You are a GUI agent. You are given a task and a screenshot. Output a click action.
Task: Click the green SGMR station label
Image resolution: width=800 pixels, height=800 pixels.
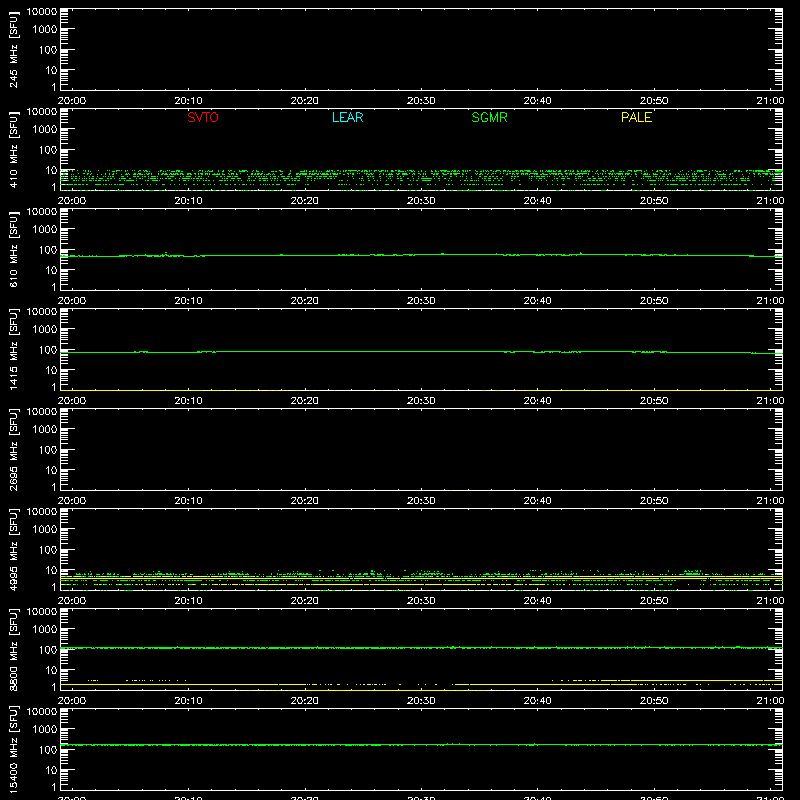(489, 117)
